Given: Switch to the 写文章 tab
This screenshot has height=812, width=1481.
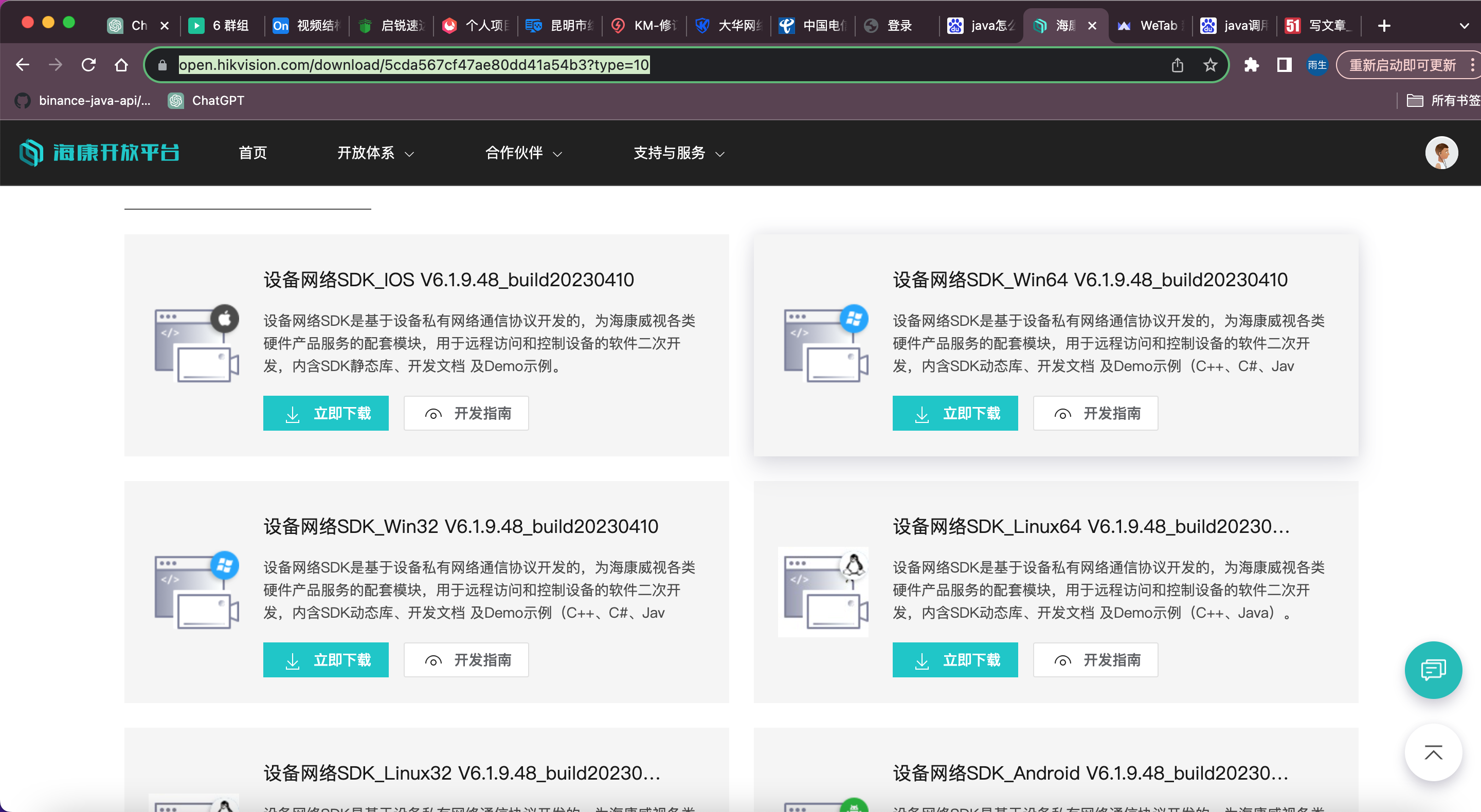Looking at the screenshot, I should pos(1317,26).
